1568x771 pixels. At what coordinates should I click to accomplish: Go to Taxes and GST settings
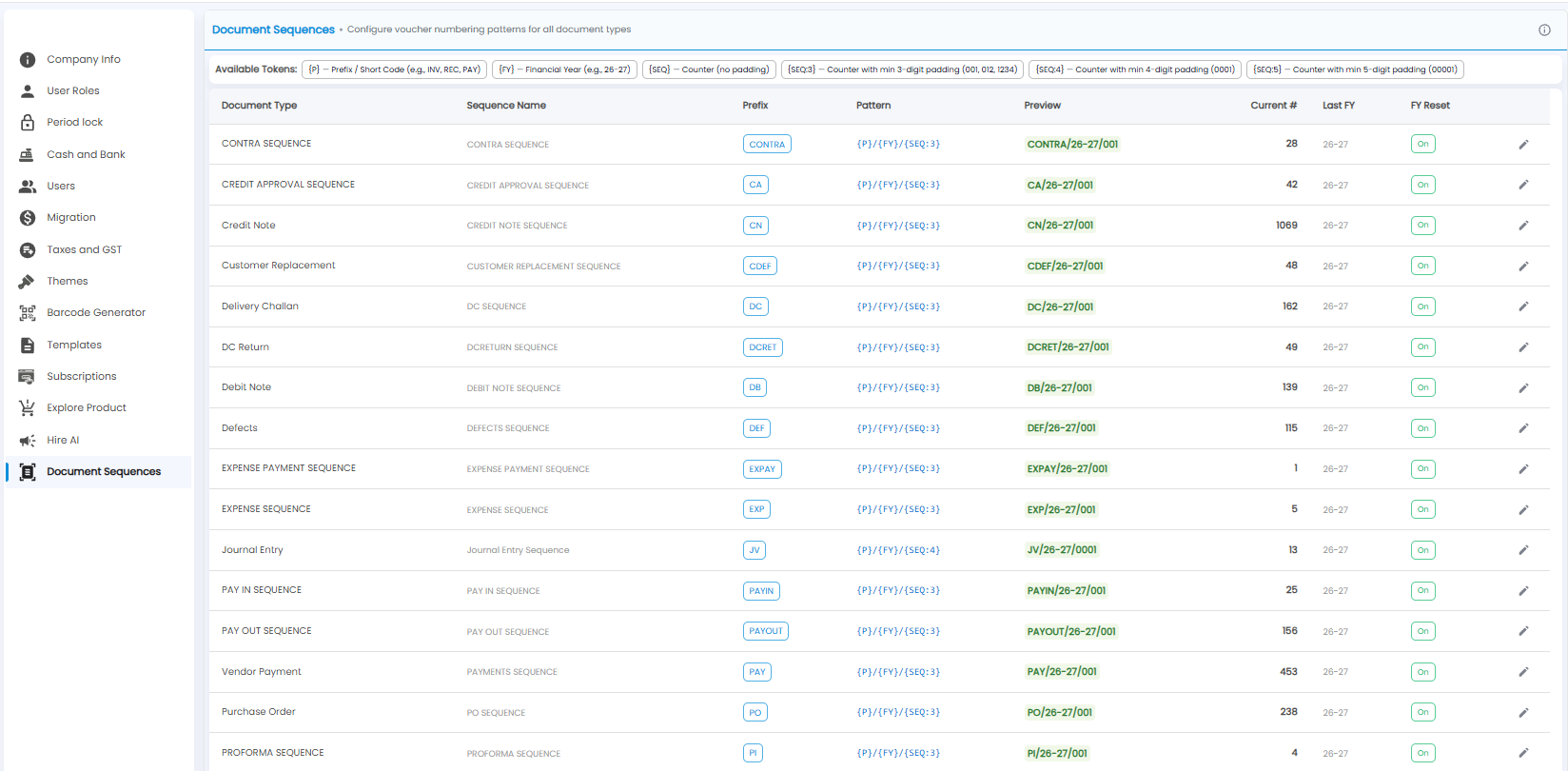pyautogui.click(x=85, y=249)
